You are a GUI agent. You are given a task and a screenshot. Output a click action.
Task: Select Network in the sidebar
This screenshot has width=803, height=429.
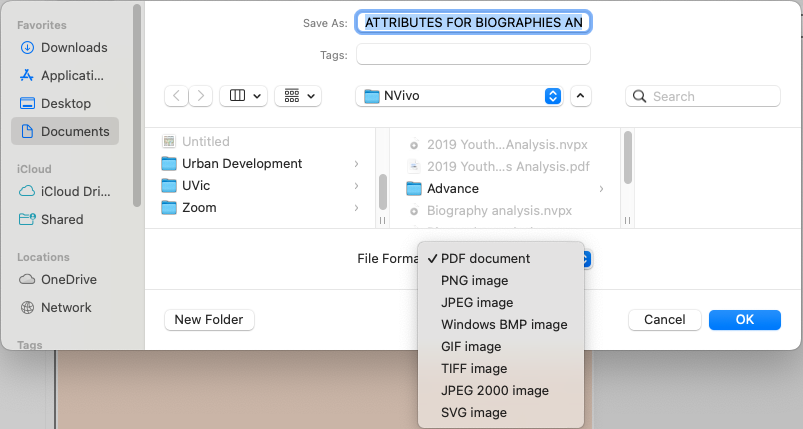pos(66,307)
